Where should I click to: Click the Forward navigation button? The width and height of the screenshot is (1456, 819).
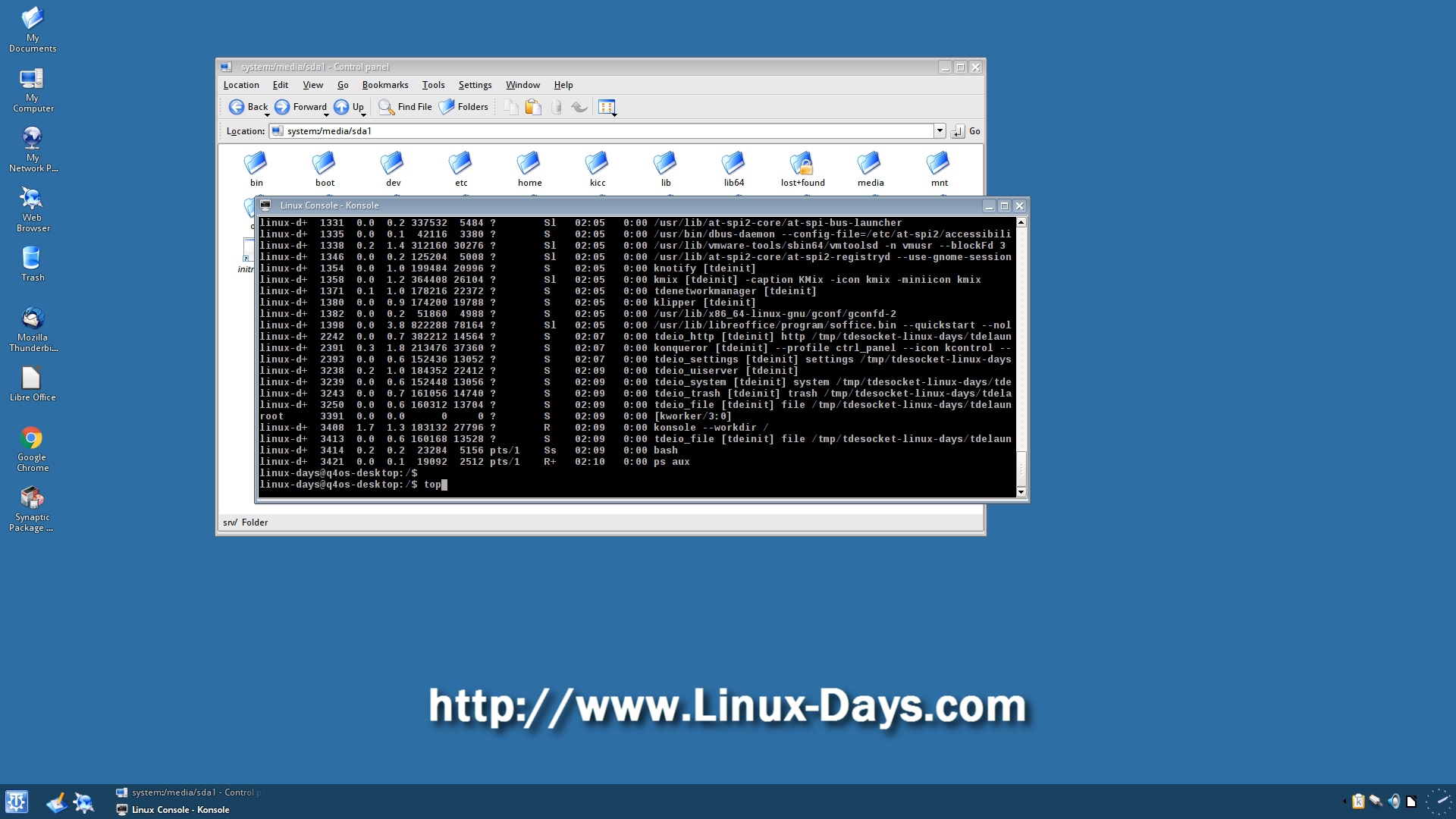[300, 107]
